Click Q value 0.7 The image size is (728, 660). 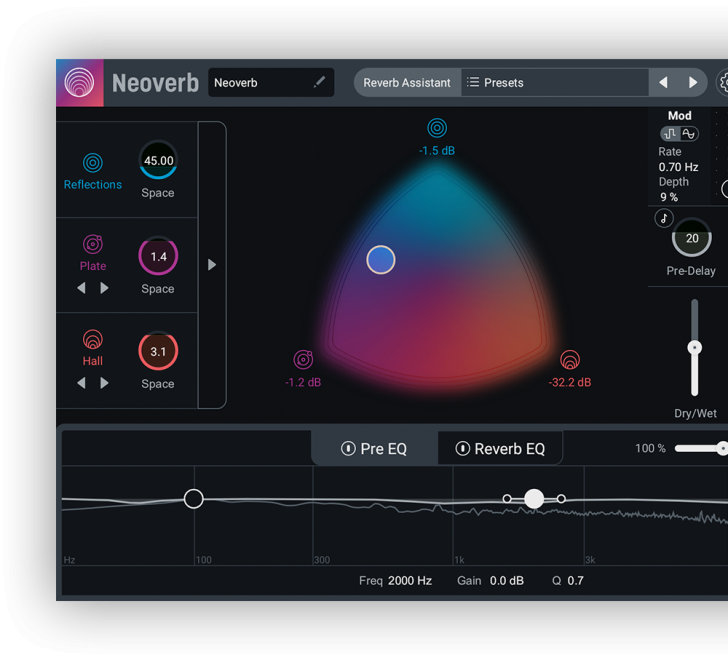pyautogui.click(x=575, y=581)
